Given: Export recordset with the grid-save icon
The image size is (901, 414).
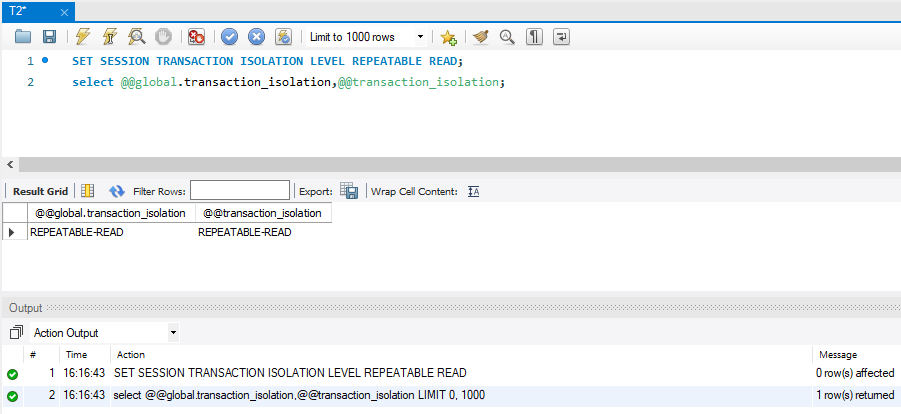Looking at the screenshot, I should (x=349, y=190).
